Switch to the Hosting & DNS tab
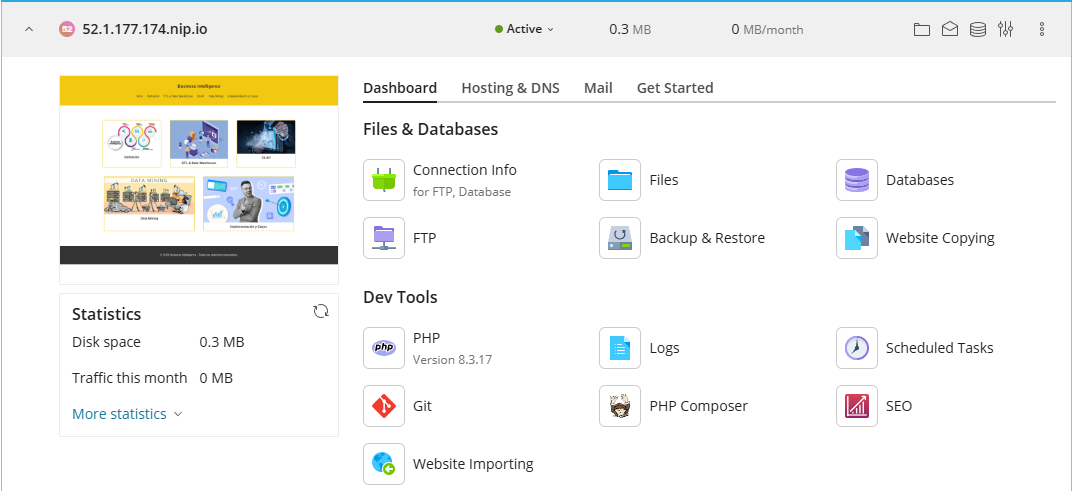1073x491 pixels. tap(510, 88)
